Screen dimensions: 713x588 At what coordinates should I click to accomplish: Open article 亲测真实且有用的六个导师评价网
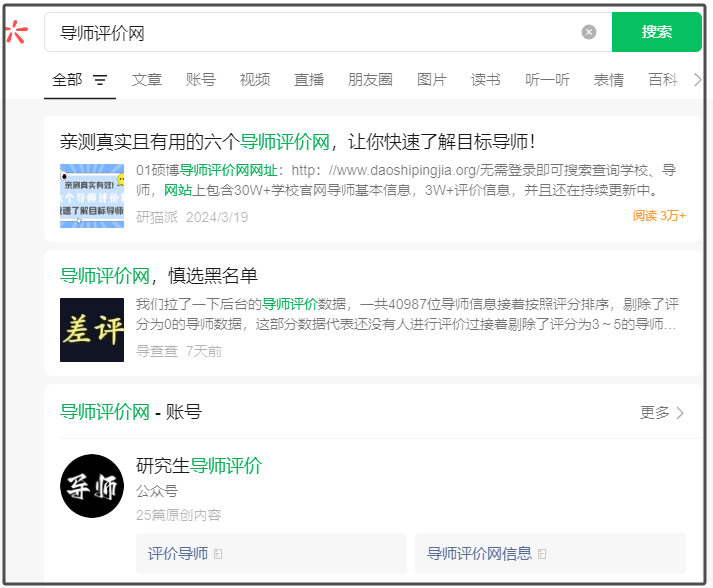tap(297, 142)
